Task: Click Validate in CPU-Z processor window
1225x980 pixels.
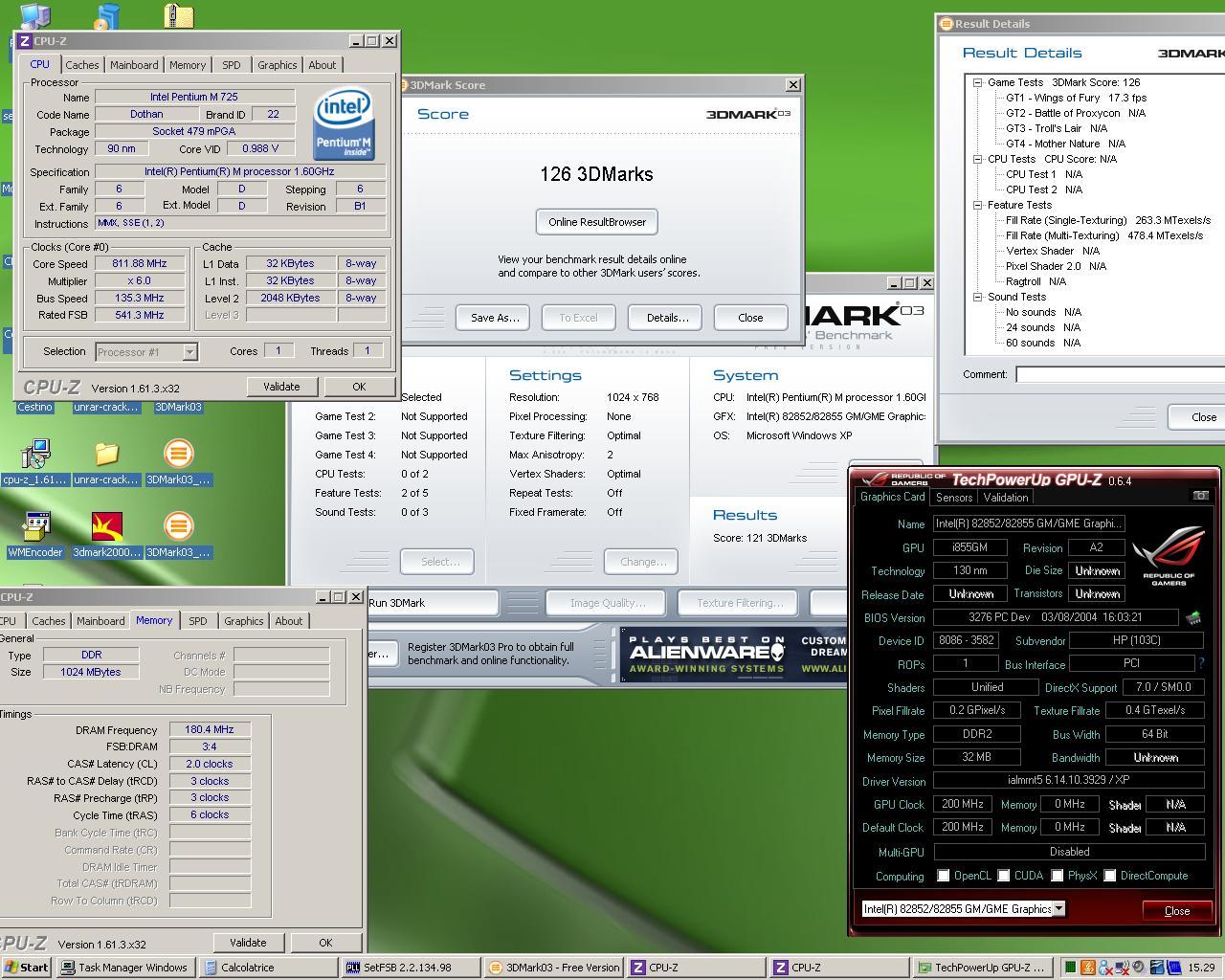Action: 281,387
